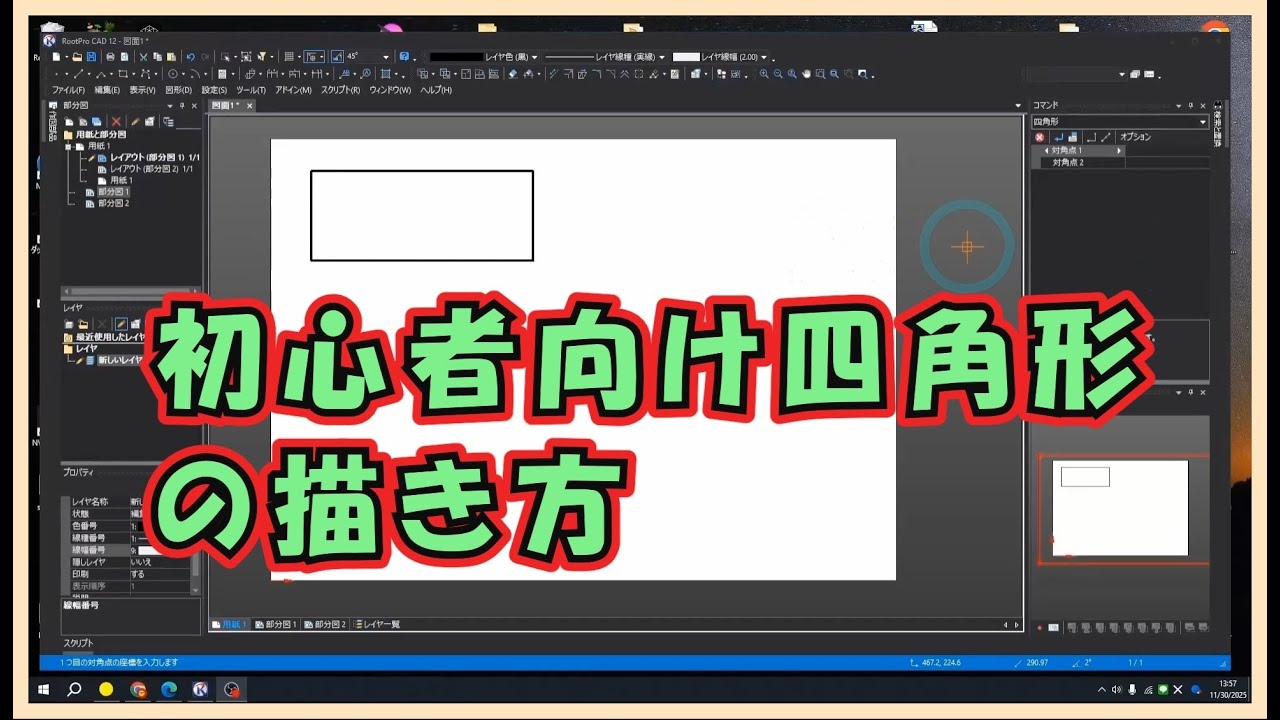Select 部分図 2 in the tree
Viewport: 1280px width, 720px height.
pyautogui.click(x=113, y=203)
